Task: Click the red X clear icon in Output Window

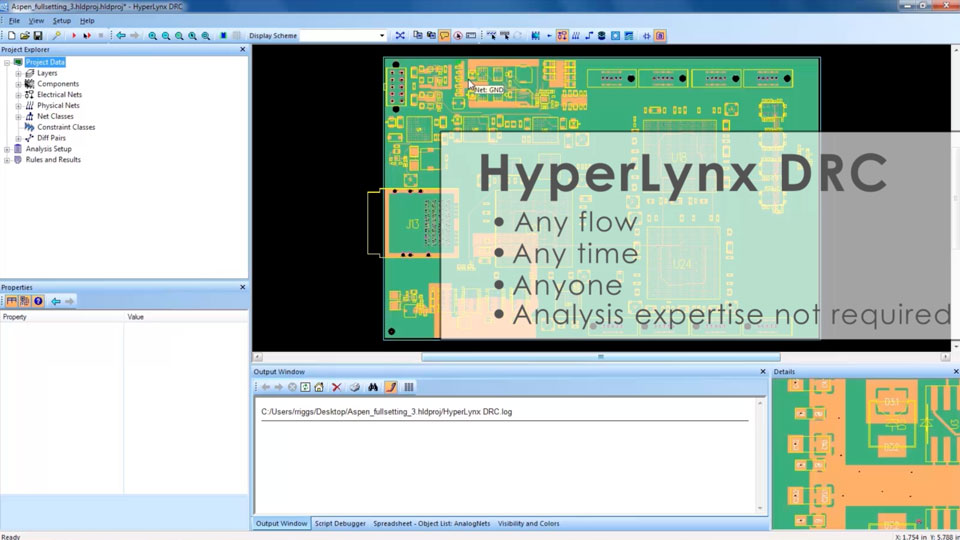Action: pos(336,387)
